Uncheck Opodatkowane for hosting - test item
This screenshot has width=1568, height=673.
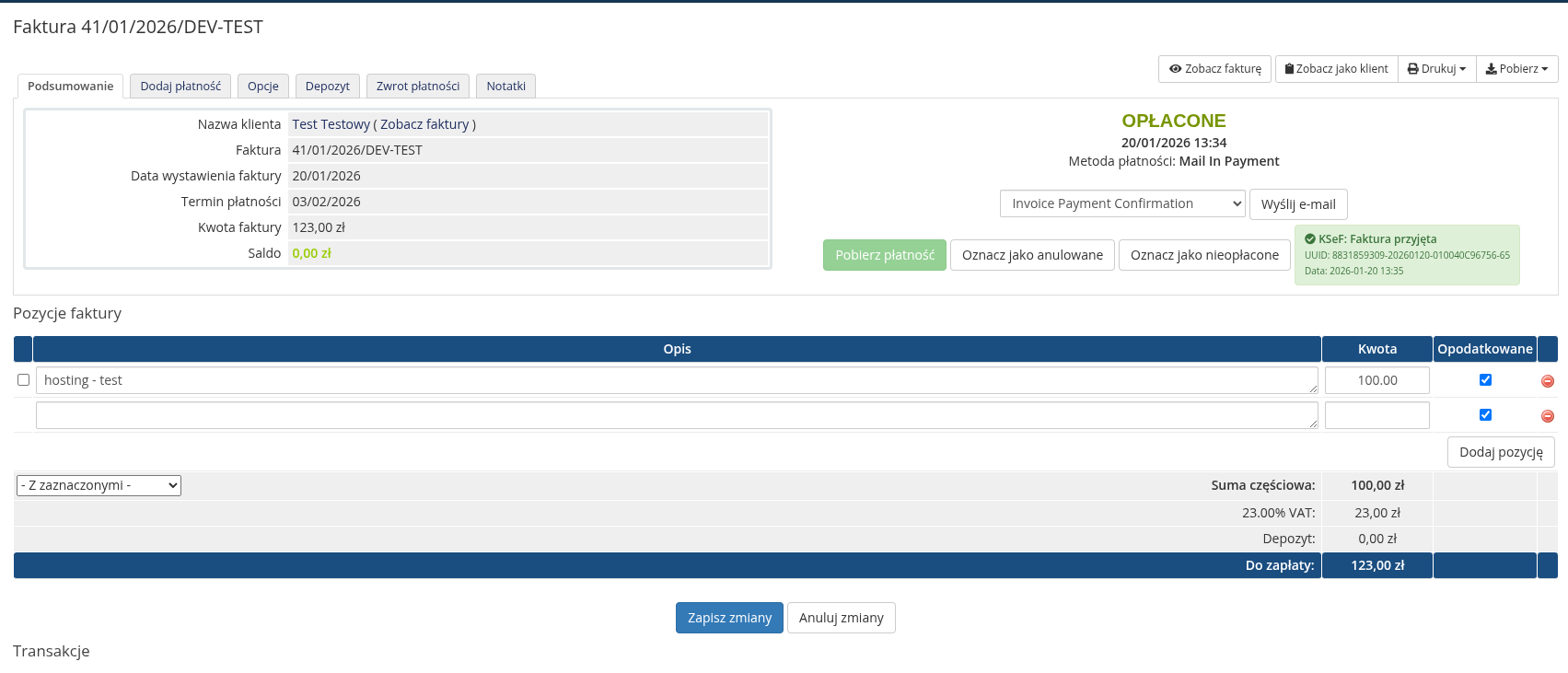point(1485,379)
